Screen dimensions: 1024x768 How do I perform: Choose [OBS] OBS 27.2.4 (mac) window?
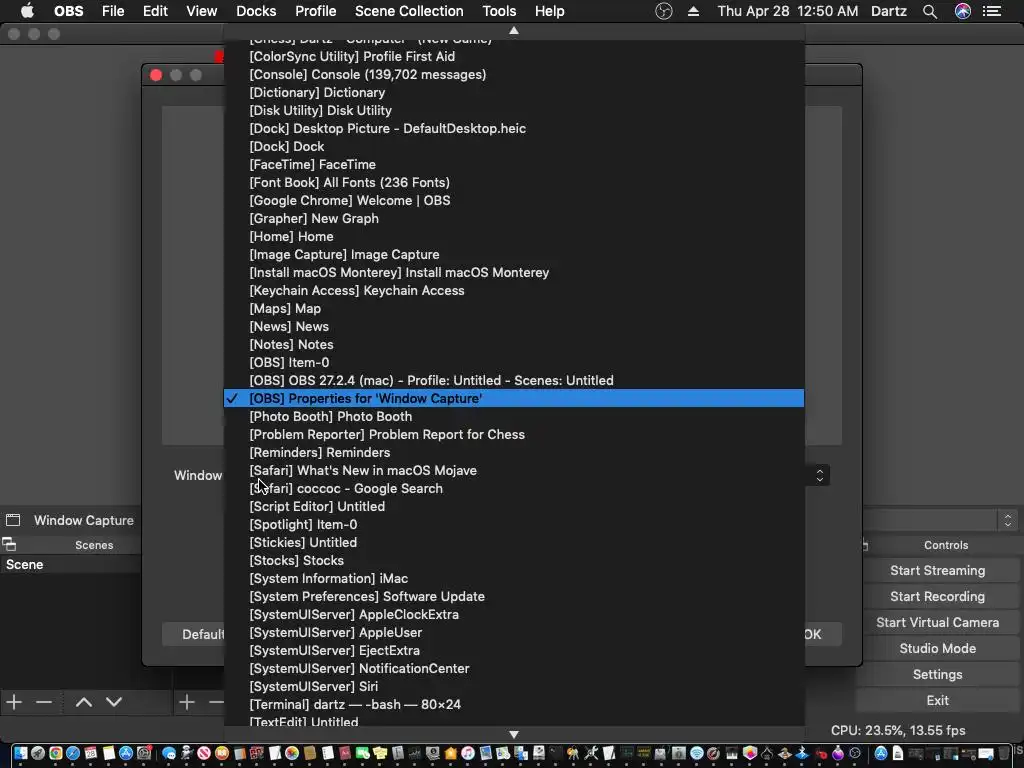514,381
